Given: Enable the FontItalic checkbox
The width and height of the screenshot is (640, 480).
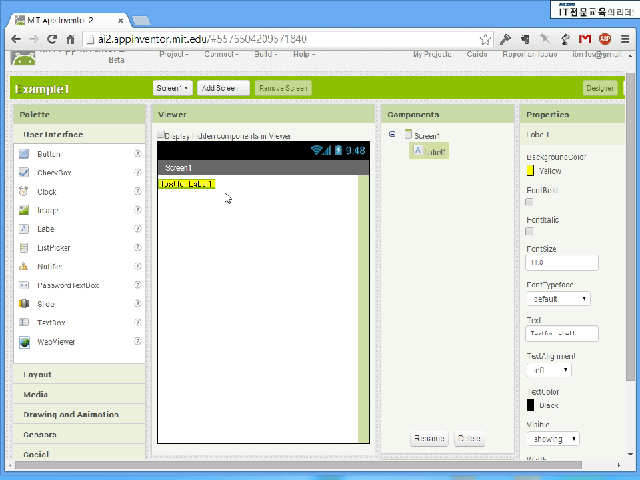Looking at the screenshot, I should pyautogui.click(x=529, y=231).
